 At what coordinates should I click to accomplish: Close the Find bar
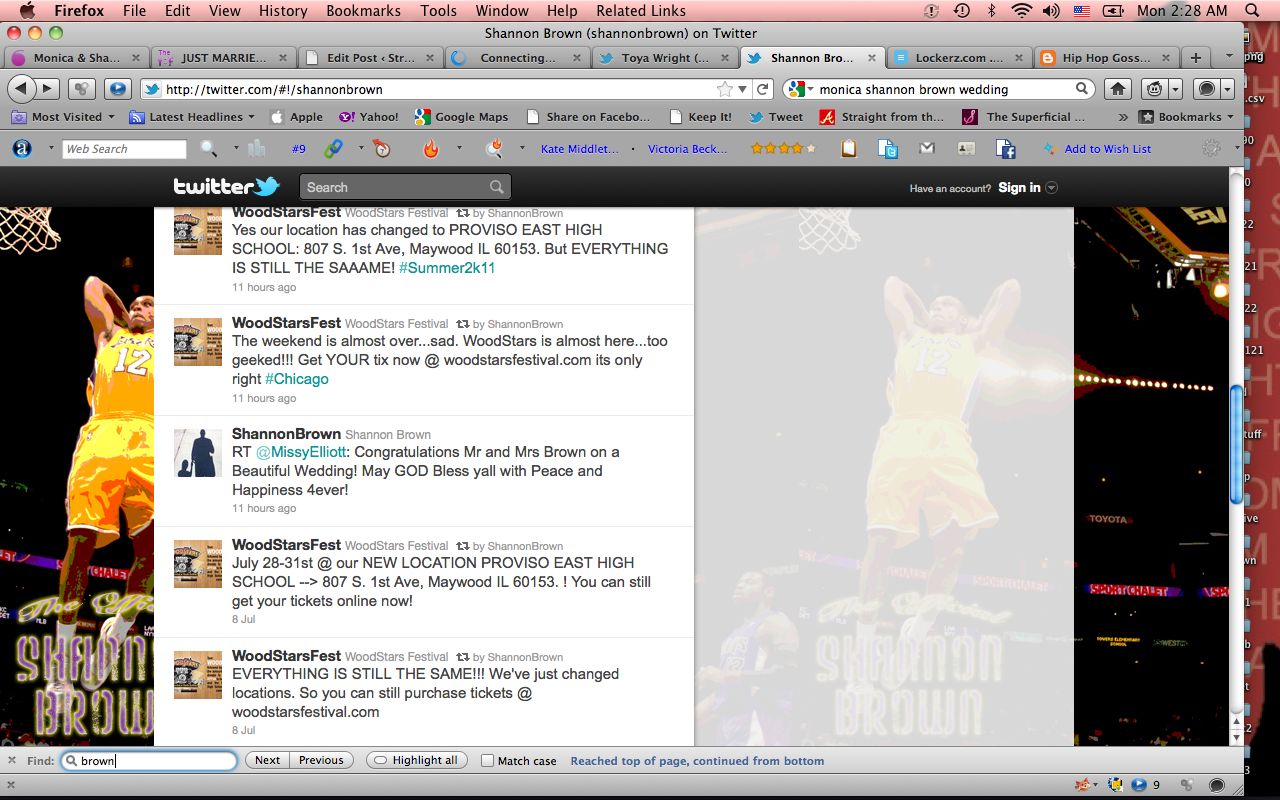(12, 760)
